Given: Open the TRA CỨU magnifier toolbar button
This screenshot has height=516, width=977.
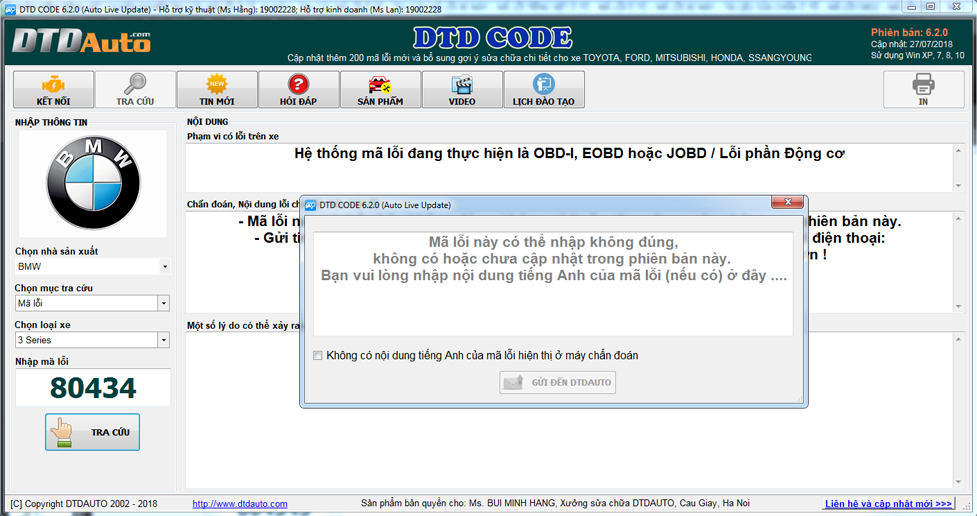Looking at the screenshot, I should pyautogui.click(x=135, y=90).
